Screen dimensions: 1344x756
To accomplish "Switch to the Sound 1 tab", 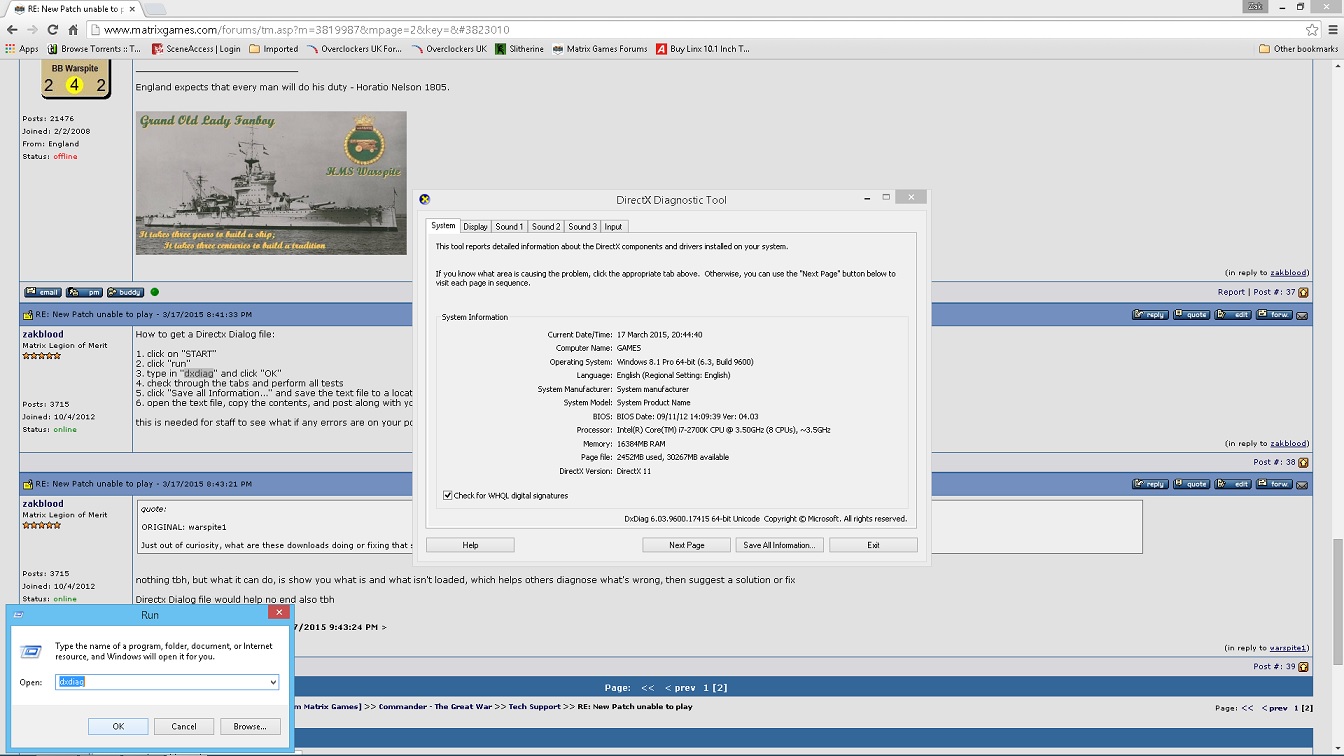I will [509, 227].
